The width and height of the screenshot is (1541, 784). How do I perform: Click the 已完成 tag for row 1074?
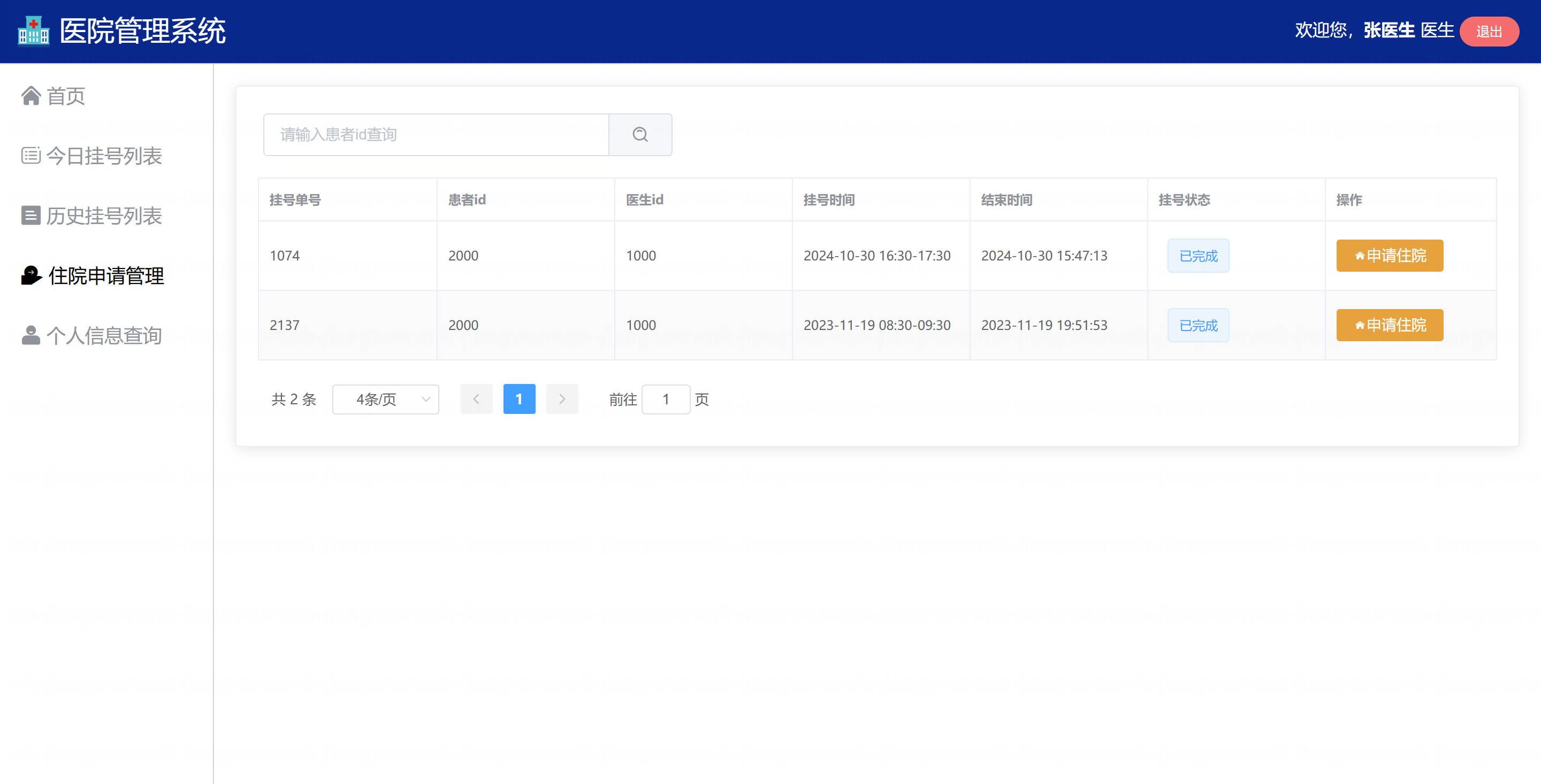pos(1198,256)
